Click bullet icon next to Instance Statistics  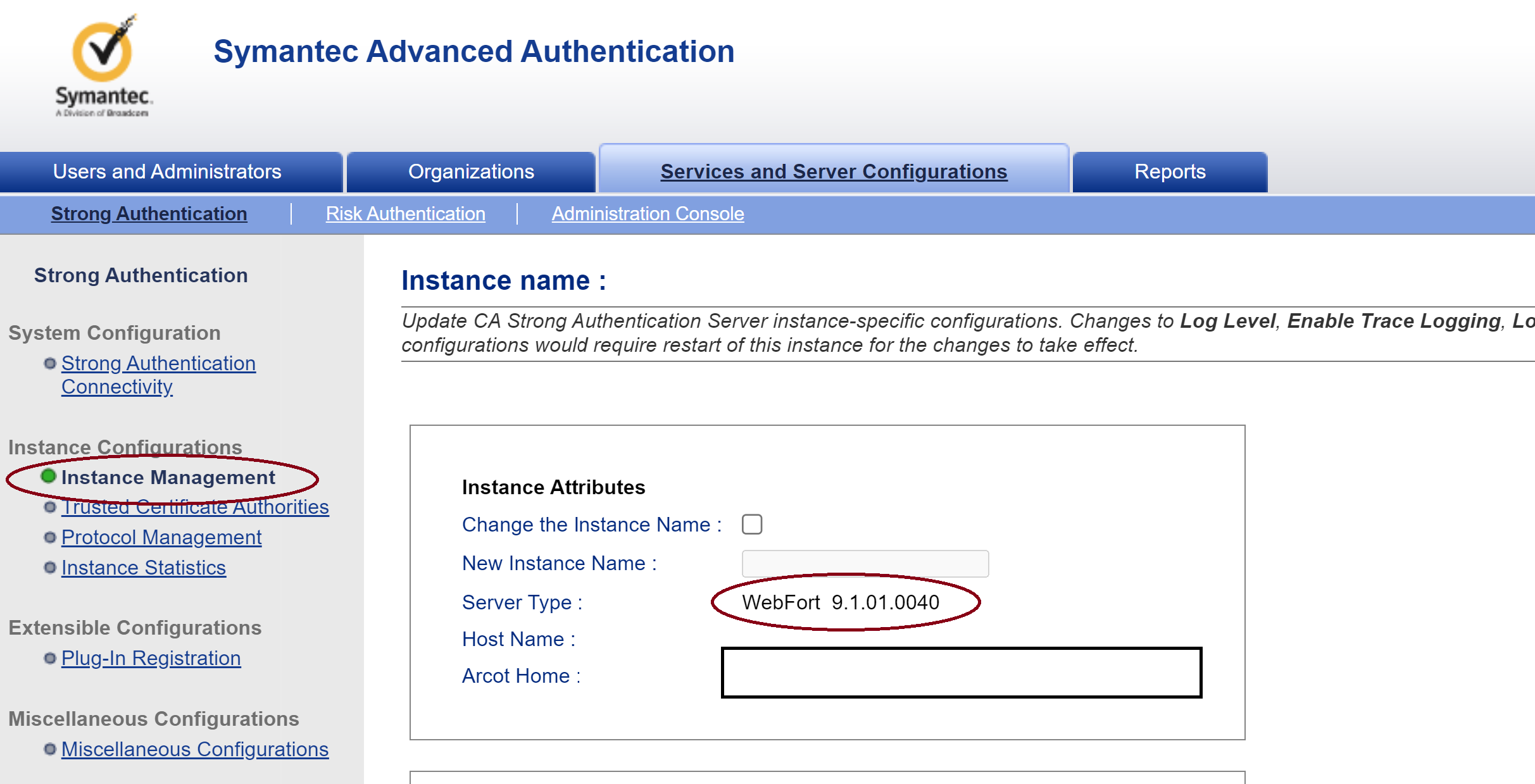pyautogui.click(x=50, y=568)
